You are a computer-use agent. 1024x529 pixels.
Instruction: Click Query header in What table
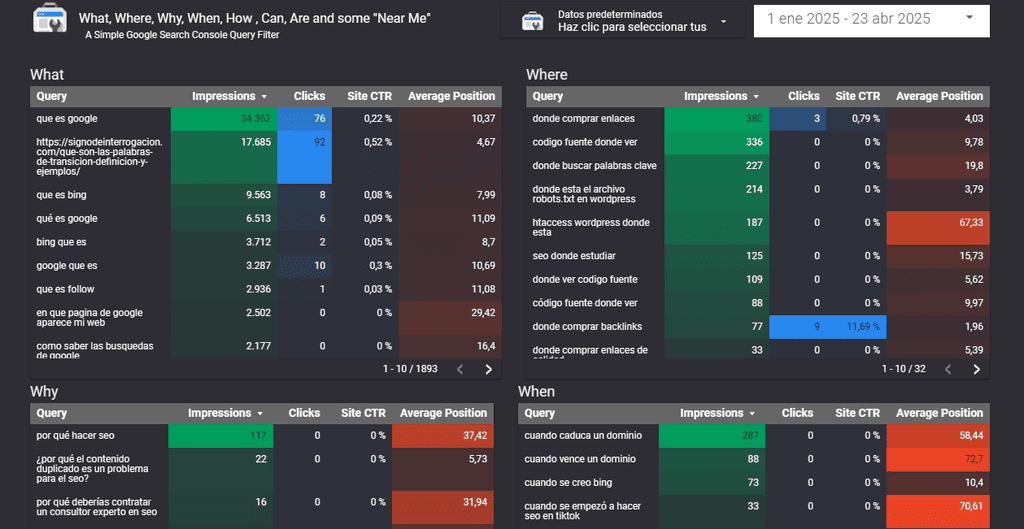point(52,96)
